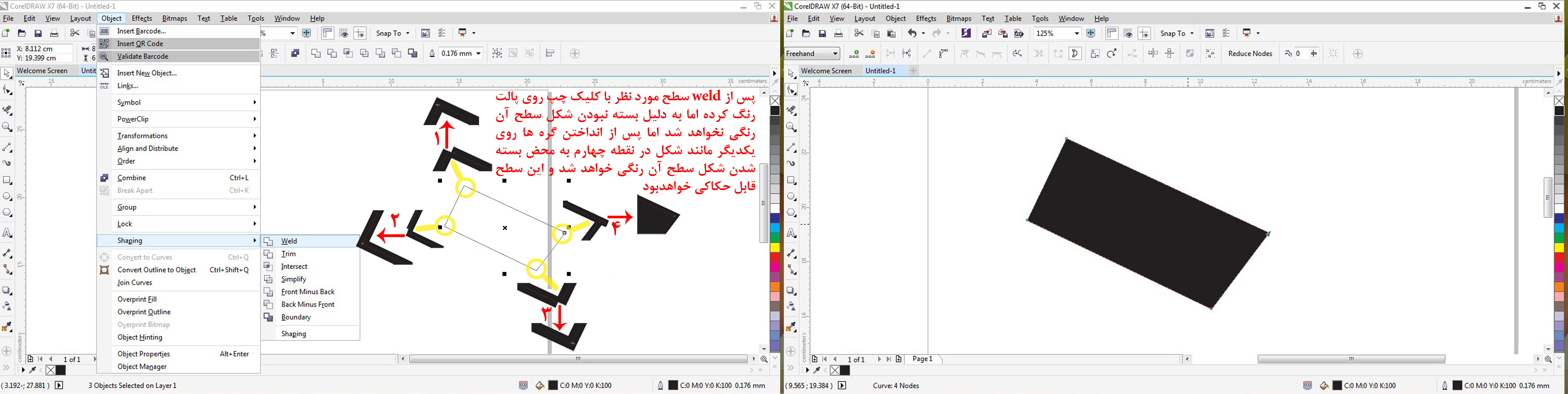This screenshot has width=1568, height=394.
Task: Pick the yellow swatch in right window palette
Action: tap(1559, 248)
